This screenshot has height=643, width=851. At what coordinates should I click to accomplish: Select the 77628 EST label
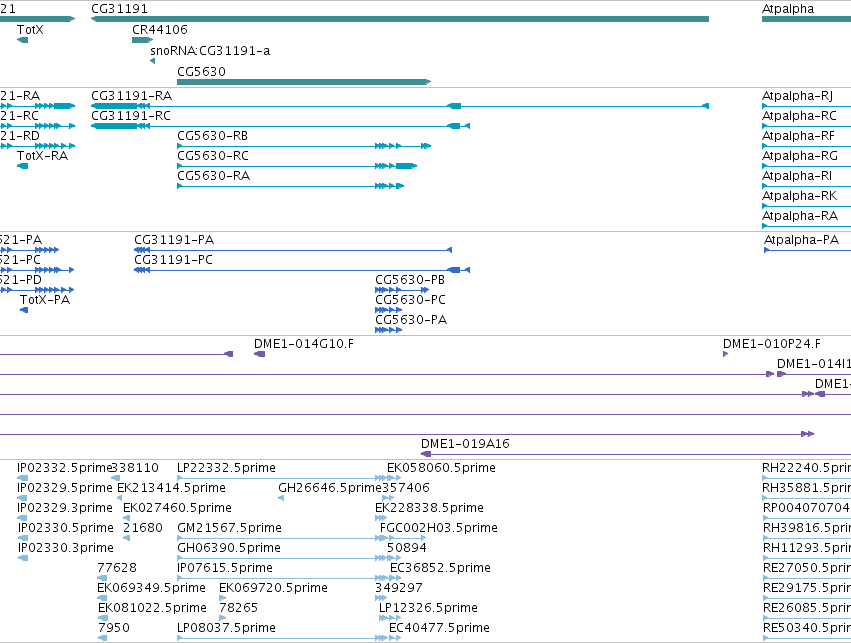pyautogui.click(x=117, y=568)
